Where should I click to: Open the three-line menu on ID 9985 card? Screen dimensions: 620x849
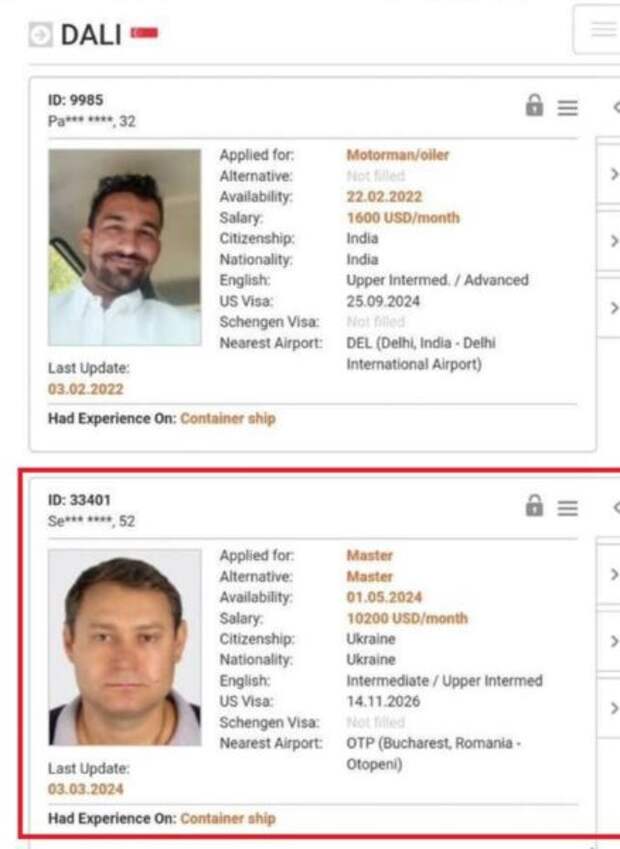click(x=567, y=108)
